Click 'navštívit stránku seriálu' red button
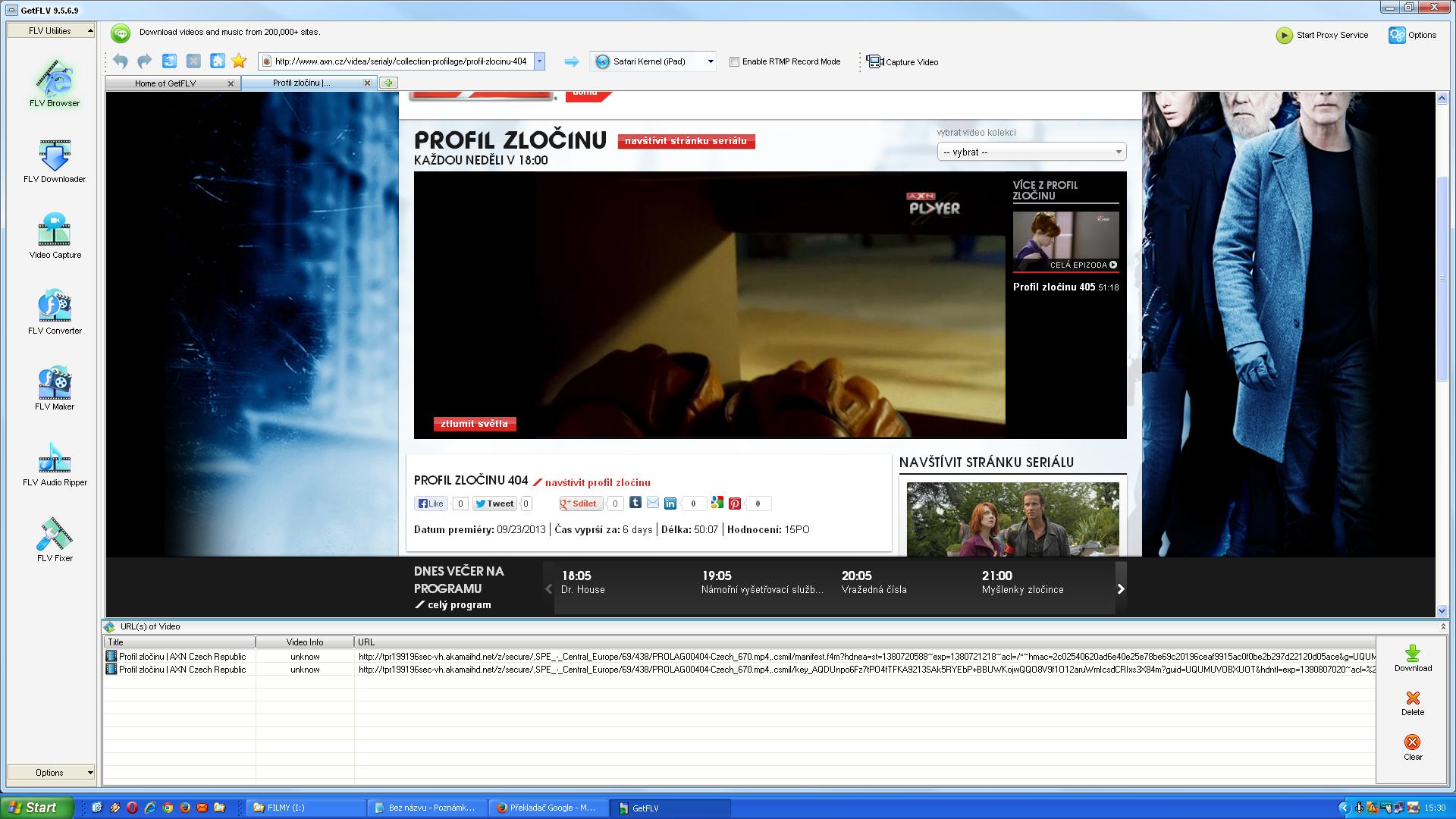Viewport: 1456px width, 819px height. click(686, 141)
